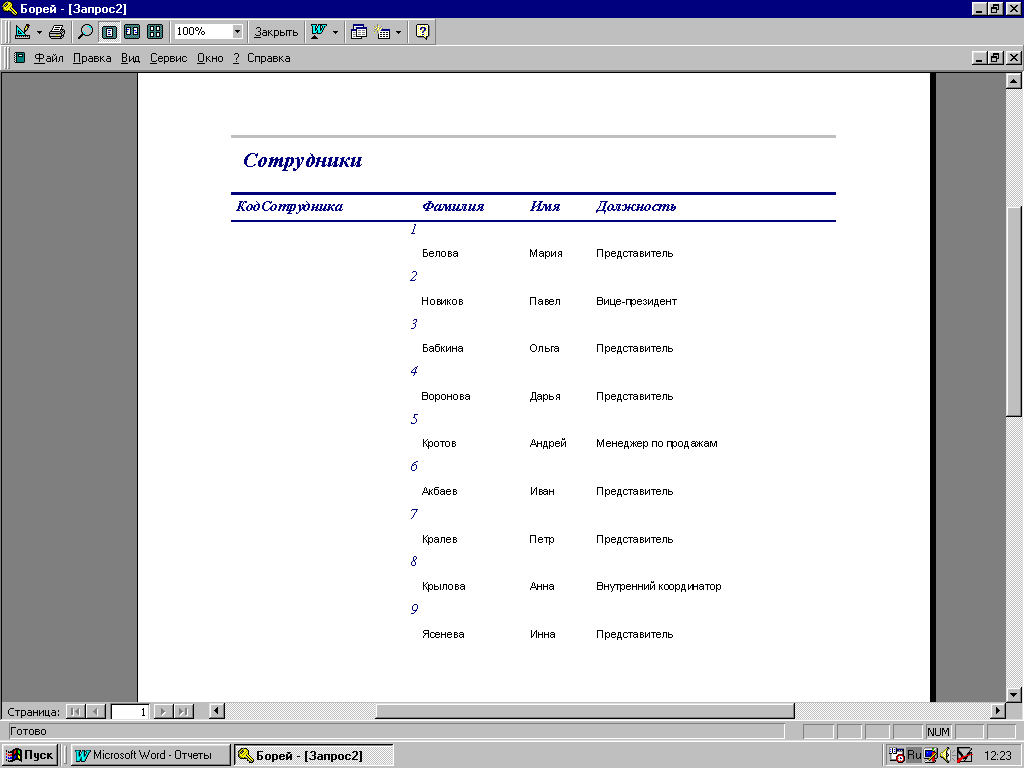Image resolution: width=1024 pixels, height=768 pixels.
Task: Open the 100% zoom combo box
Action: click(x=208, y=31)
